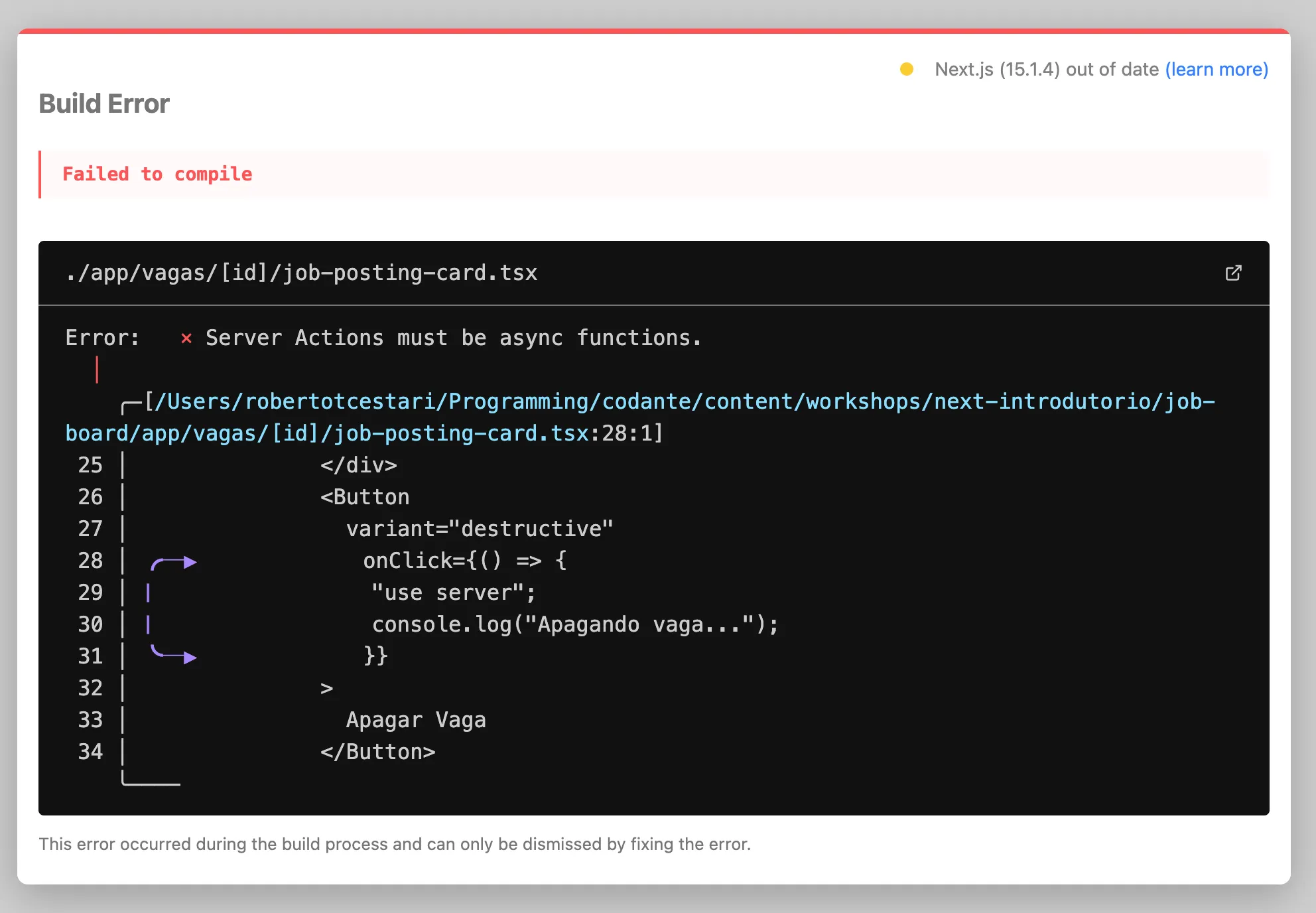Click the red error x icon
This screenshot has width=1316, height=913.
click(x=186, y=338)
